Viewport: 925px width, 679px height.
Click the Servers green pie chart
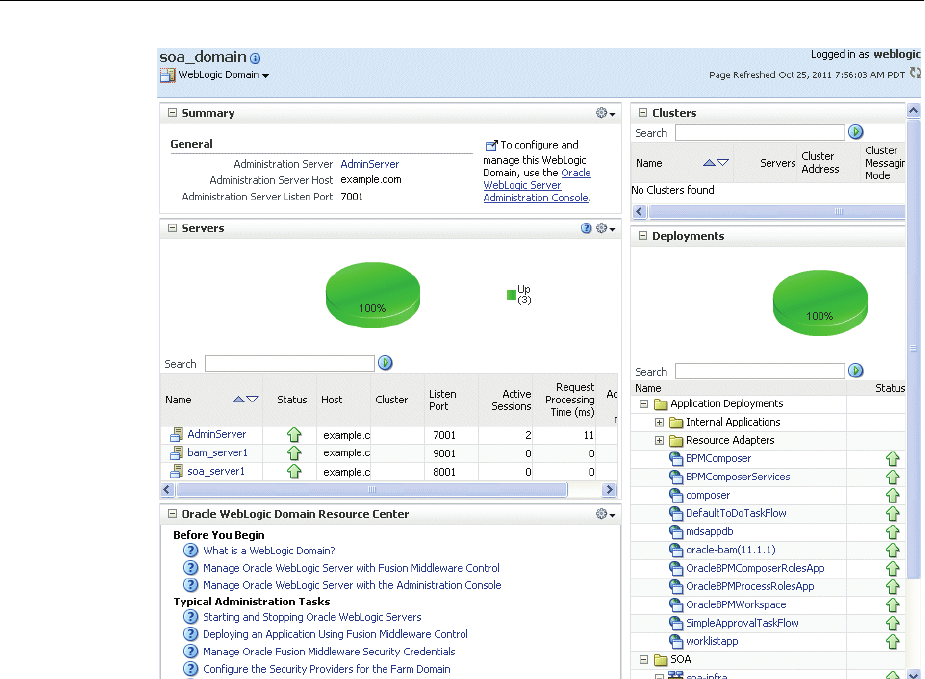373,295
